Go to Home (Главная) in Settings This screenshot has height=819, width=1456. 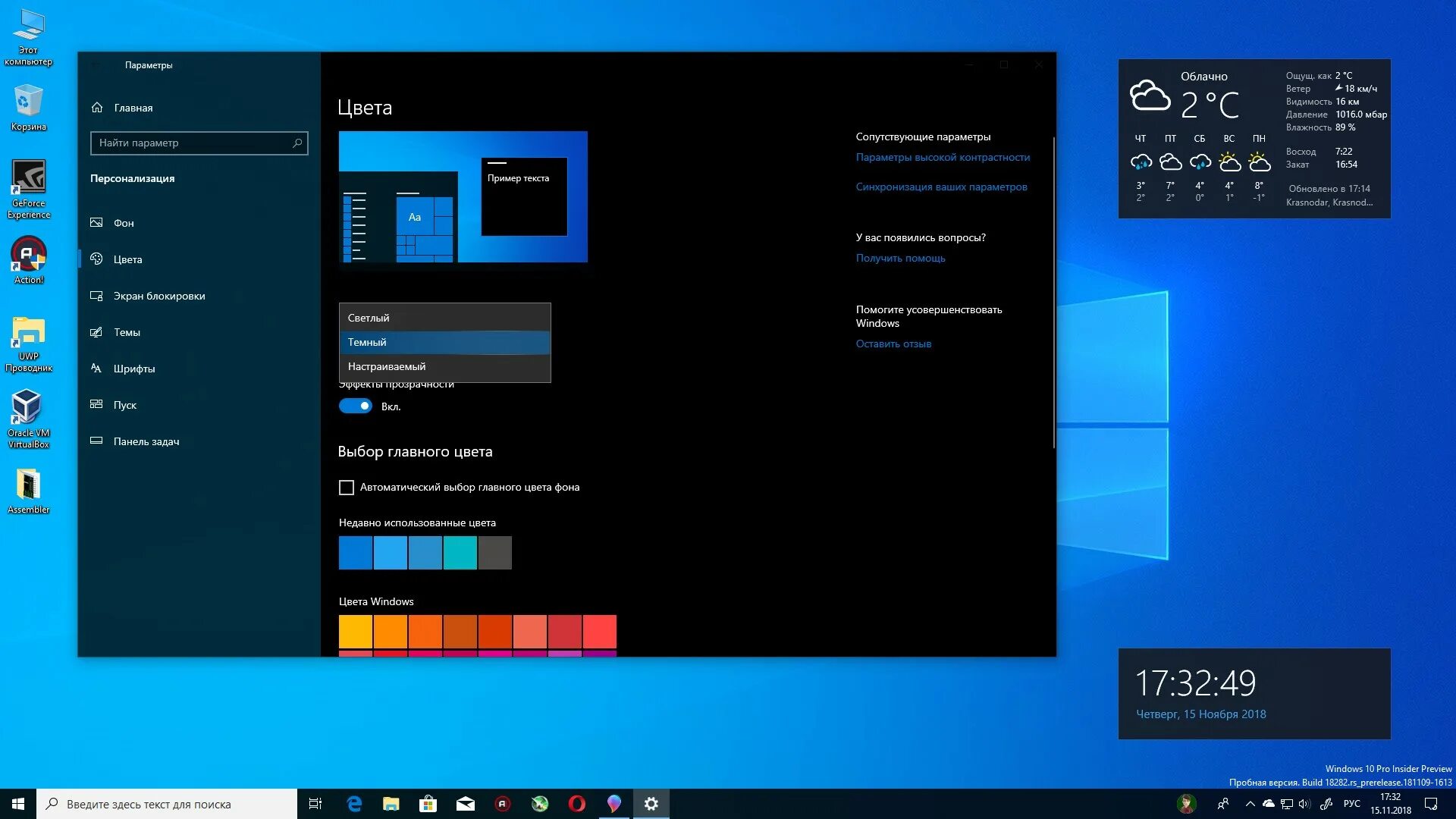point(133,108)
